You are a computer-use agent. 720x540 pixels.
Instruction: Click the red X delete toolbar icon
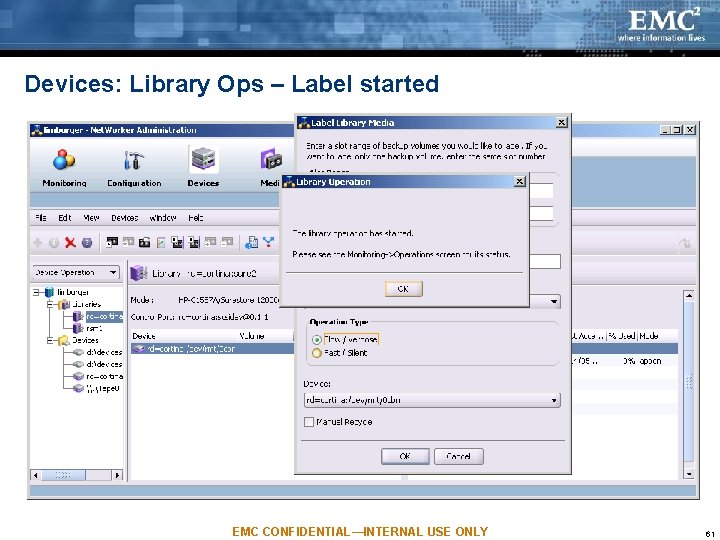point(70,242)
